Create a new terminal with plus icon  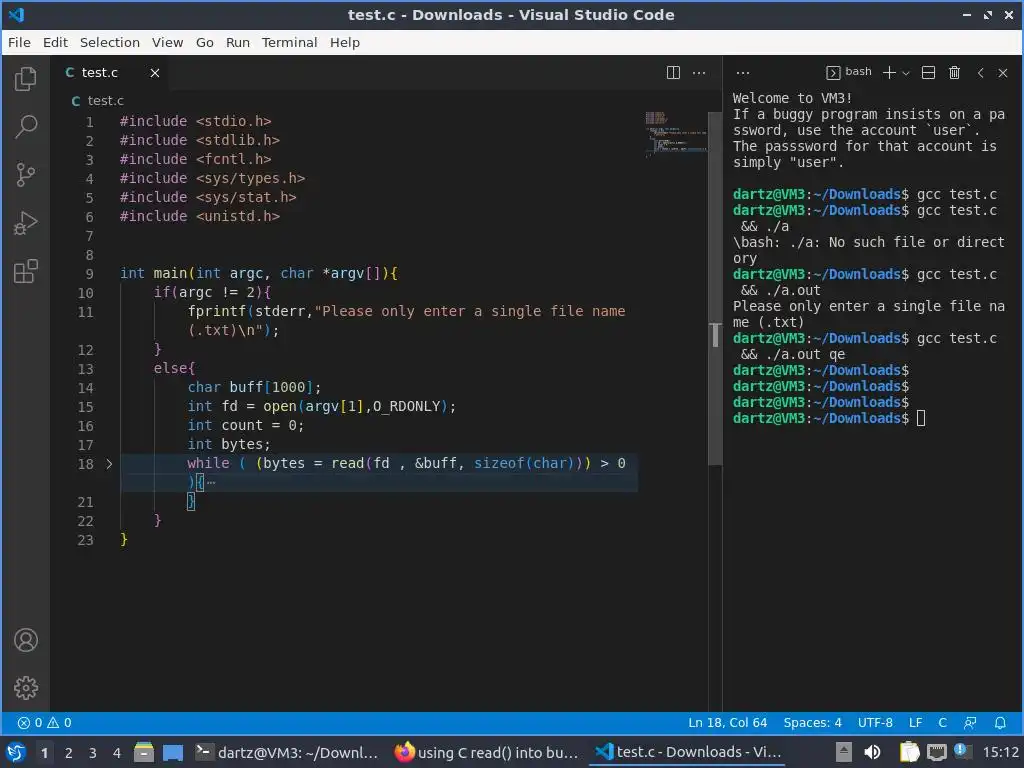(889, 72)
